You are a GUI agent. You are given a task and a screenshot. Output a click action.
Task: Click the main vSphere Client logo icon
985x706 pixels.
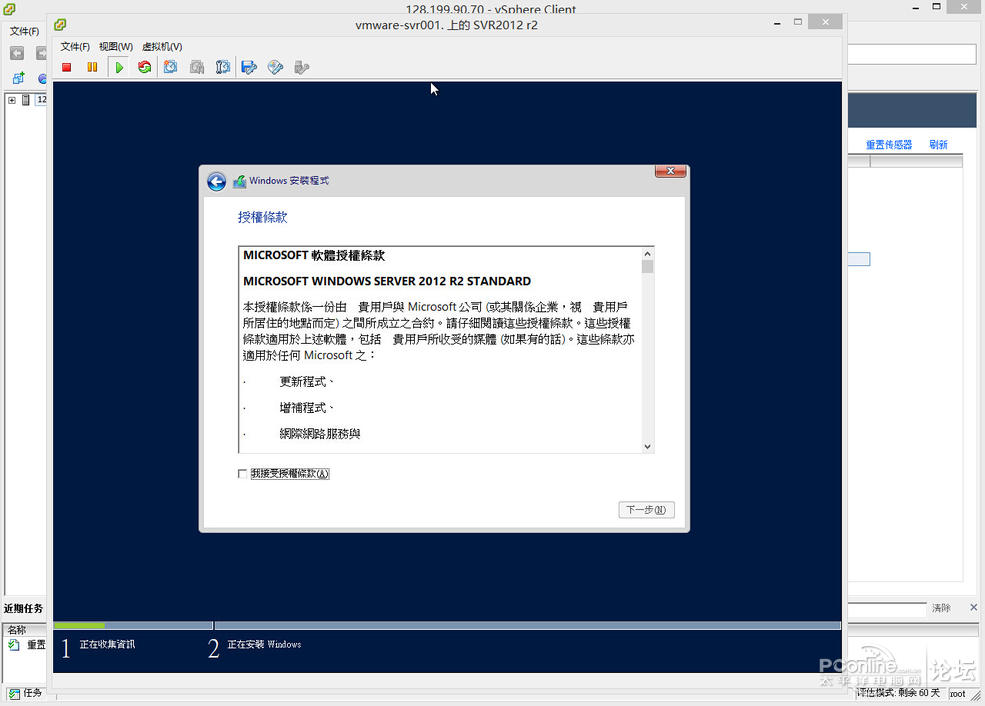point(9,9)
